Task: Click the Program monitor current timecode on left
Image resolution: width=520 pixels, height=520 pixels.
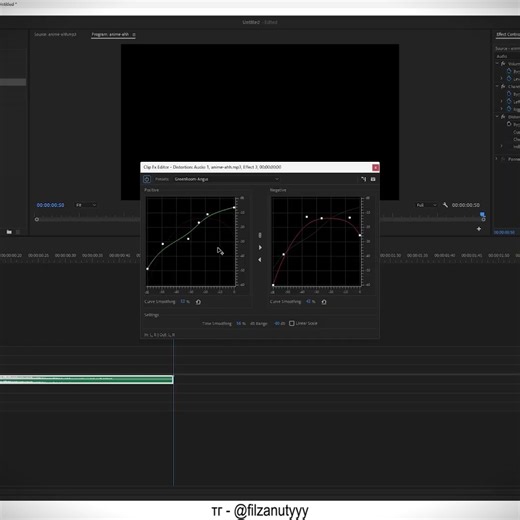Action: coord(50,205)
